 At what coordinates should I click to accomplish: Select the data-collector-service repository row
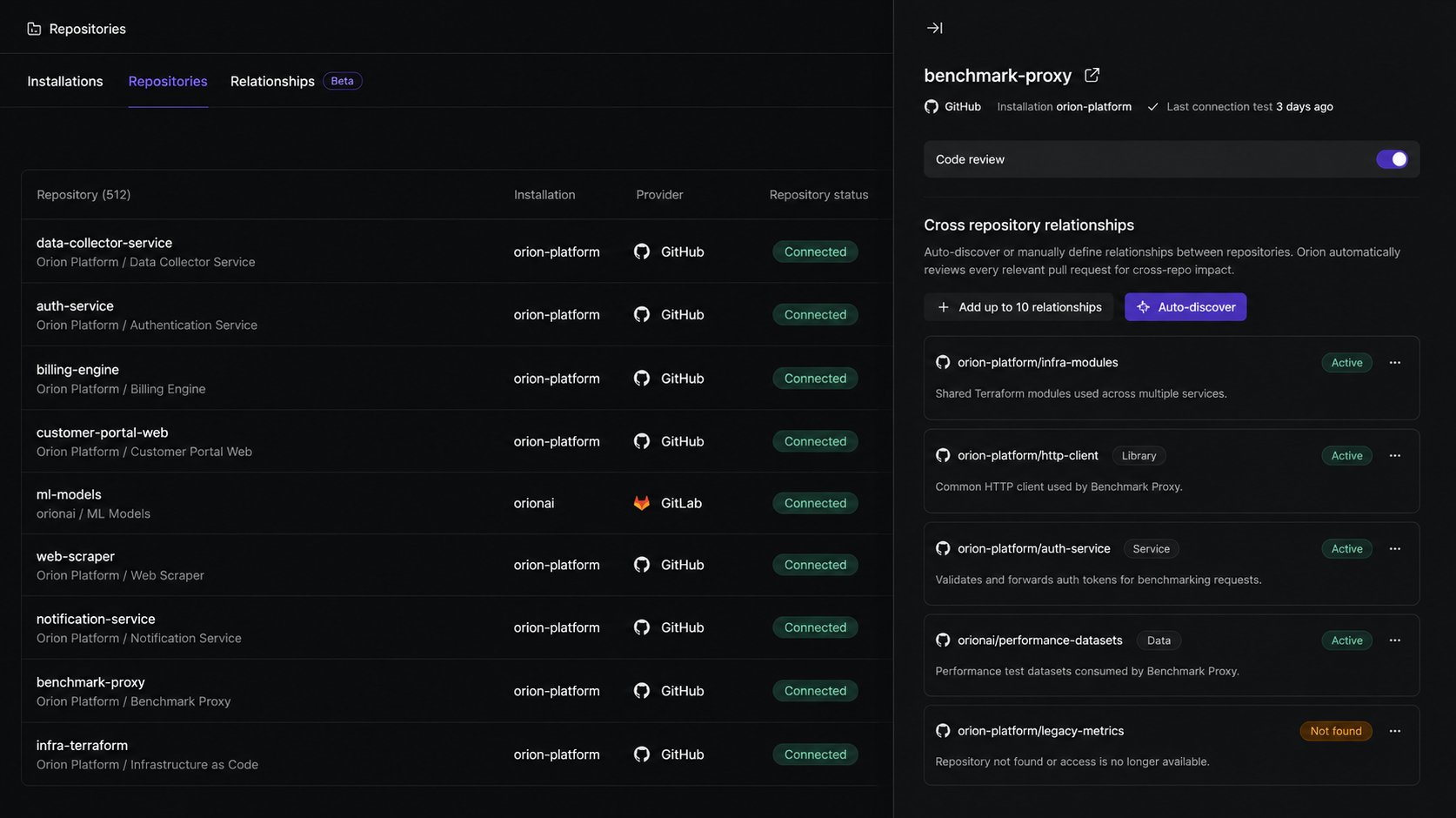(457, 251)
